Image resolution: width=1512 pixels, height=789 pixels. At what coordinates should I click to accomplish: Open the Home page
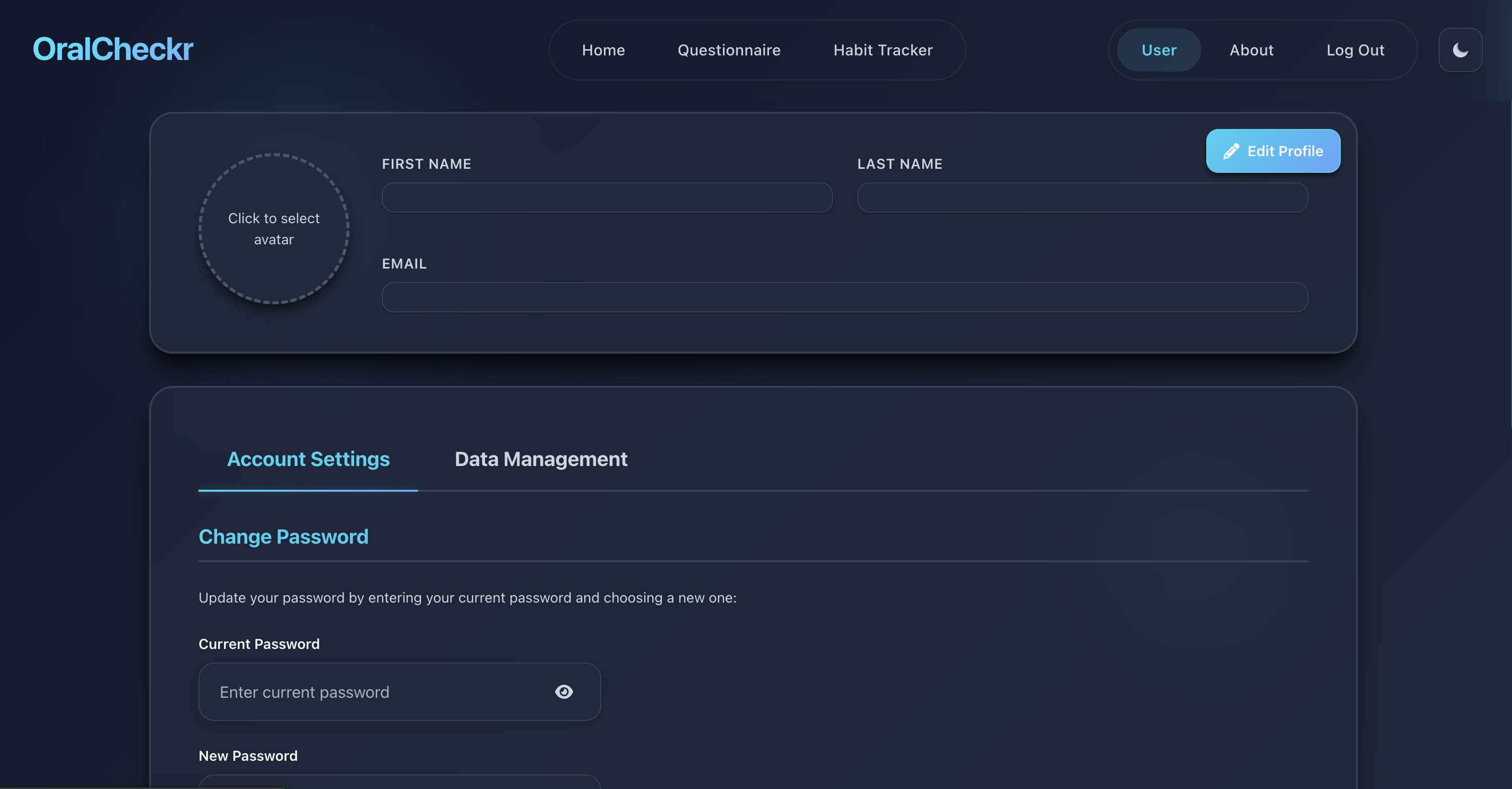603,50
